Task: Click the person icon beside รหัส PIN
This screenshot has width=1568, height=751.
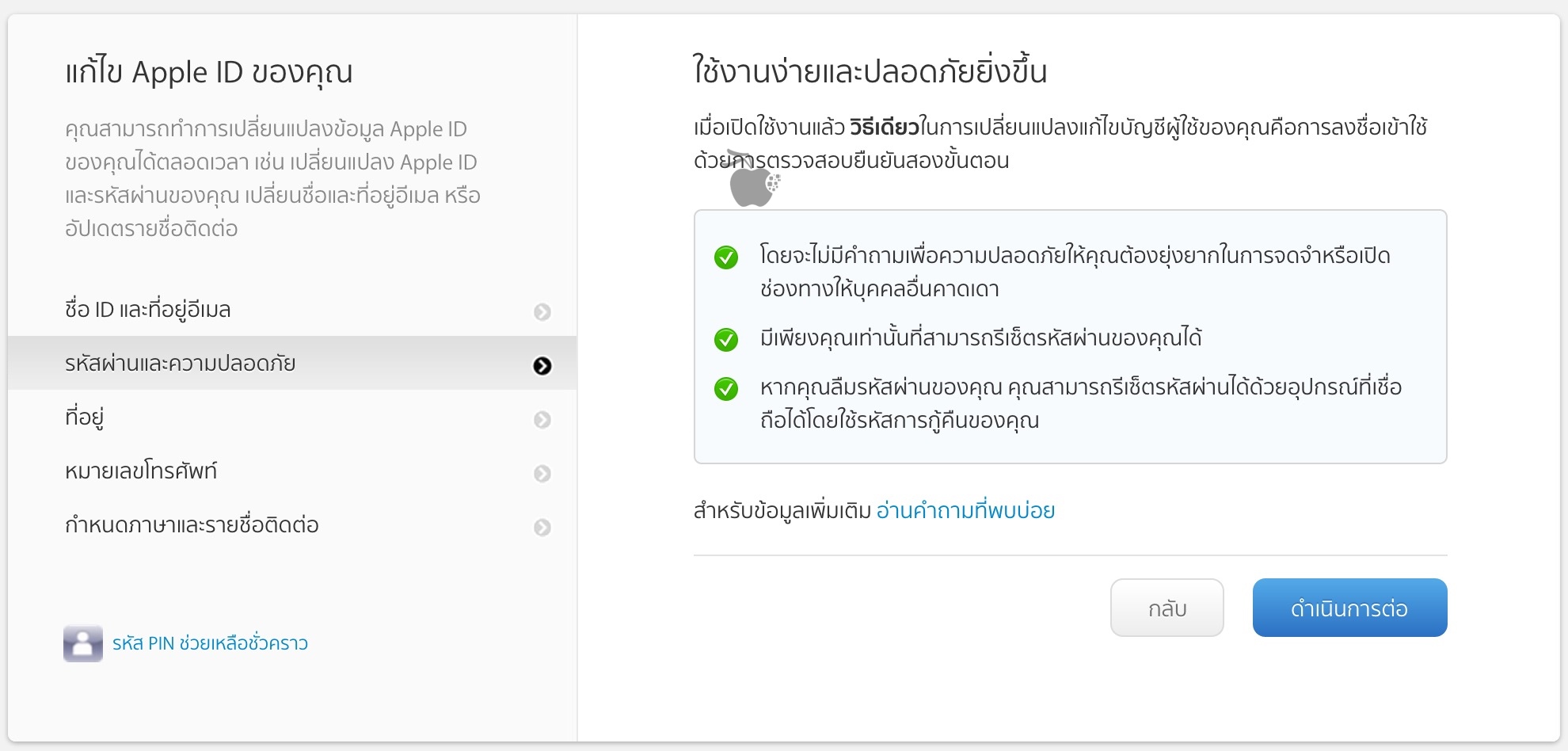Action: (82, 643)
